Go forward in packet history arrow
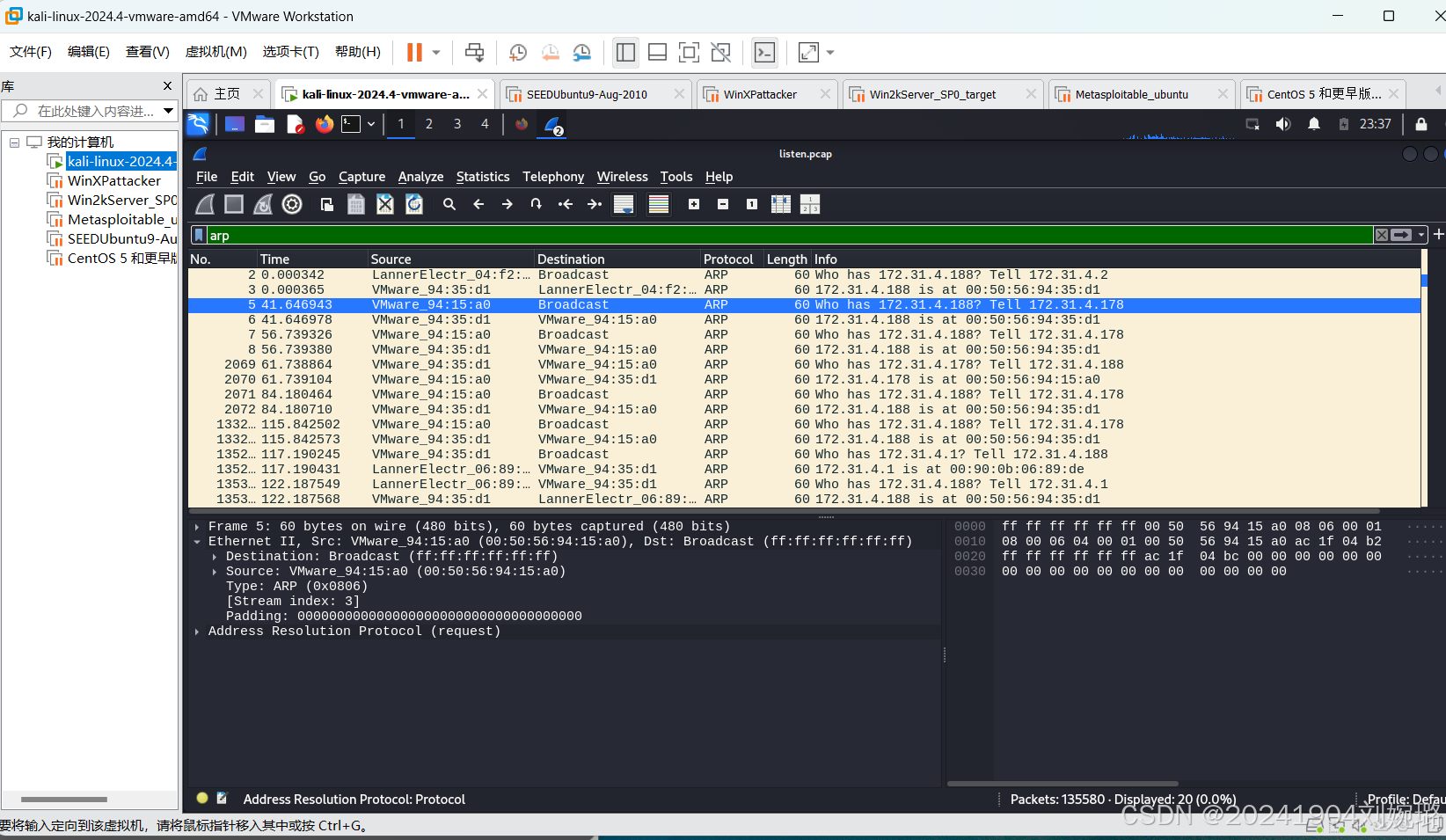 508,204
